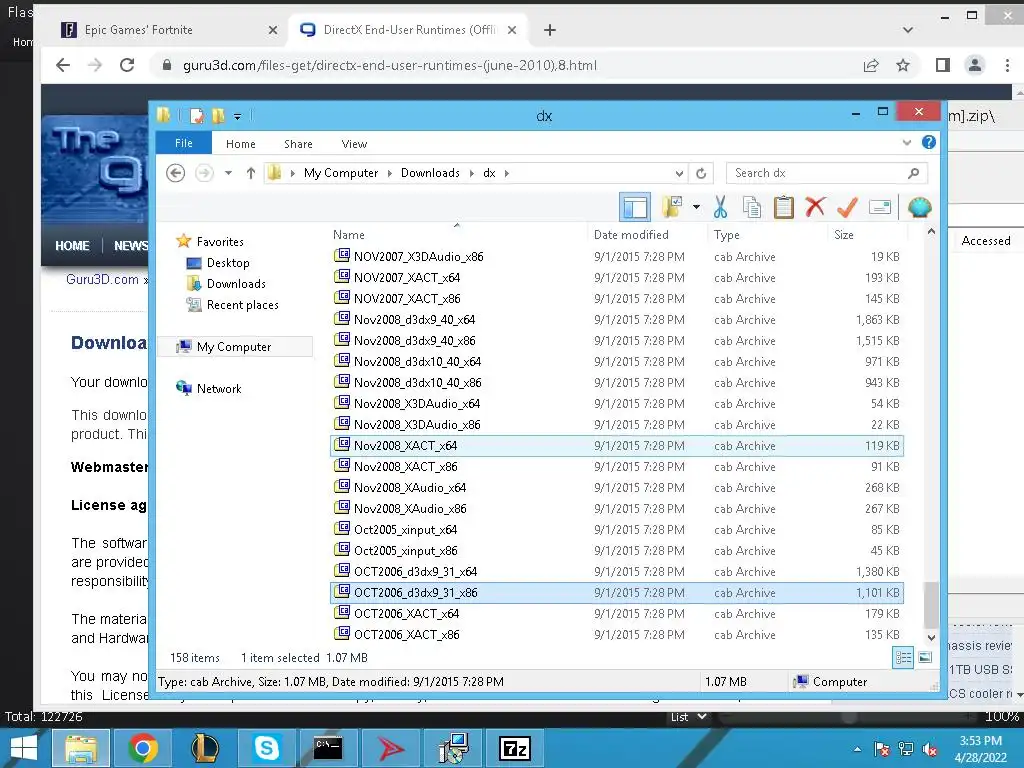Switch to large icons view icon
Image resolution: width=1024 pixels, height=768 pixels.
point(925,658)
